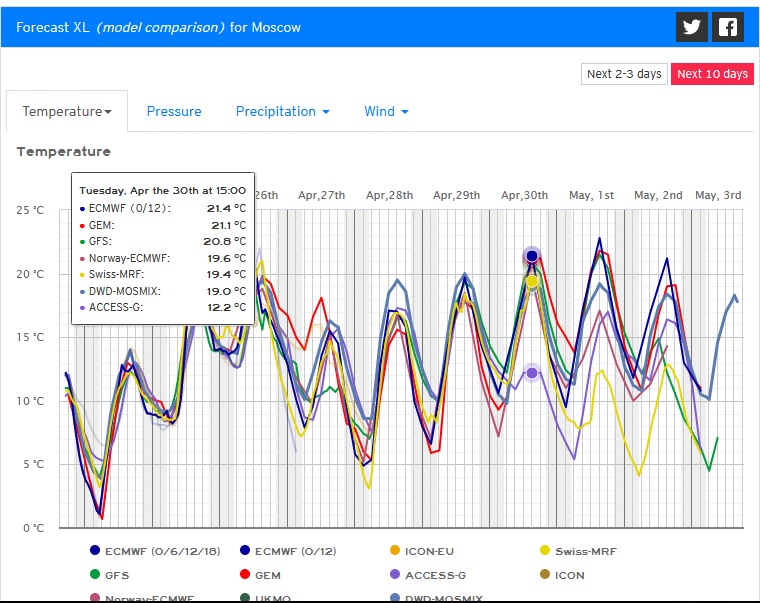Click the yellow Swiss-MRF point on Apr 30th

[x=532, y=281]
